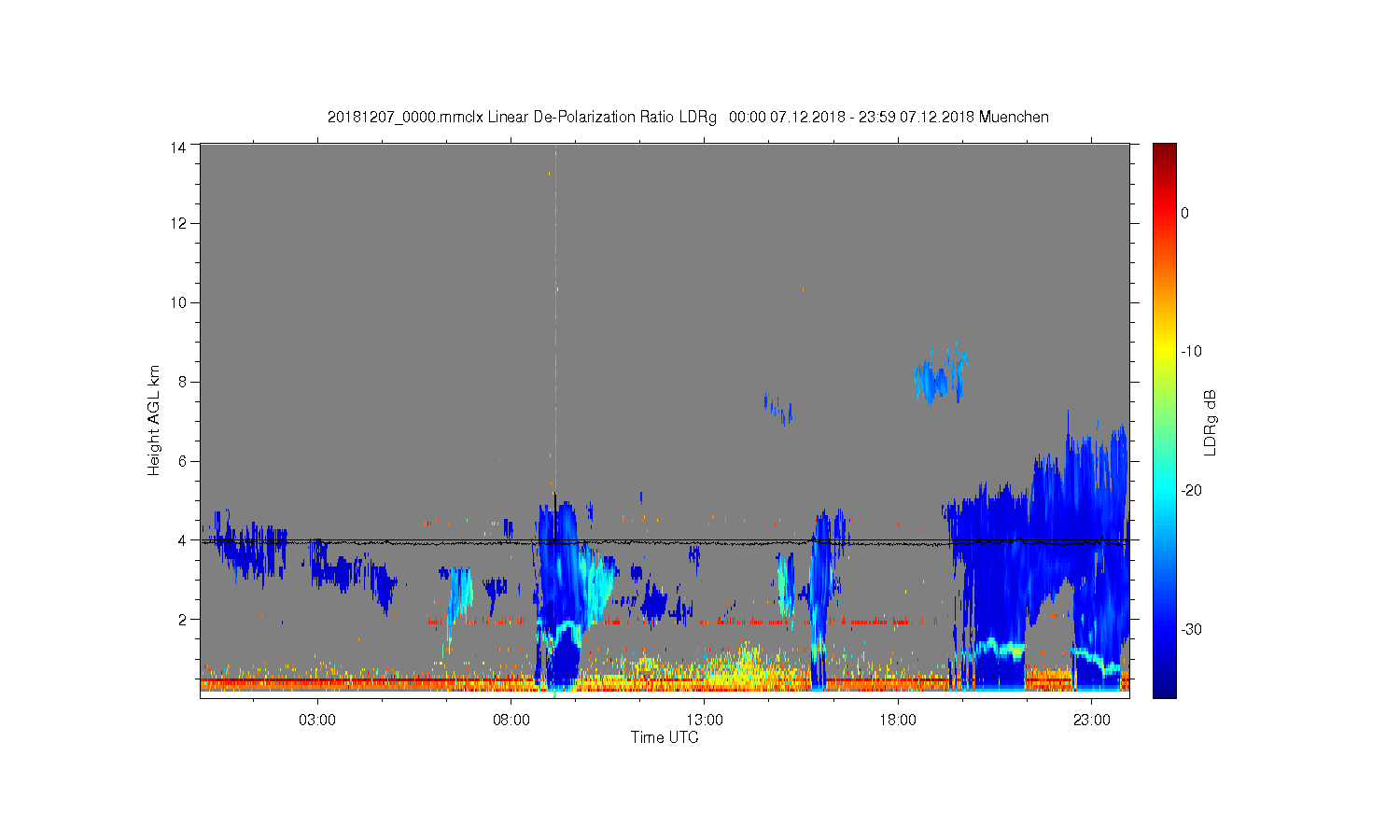The height and width of the screenshot is (840, 1400).
Task: Click the 'Time UTC' axis label
Action: pyautogui.click(x=665, y=737)
